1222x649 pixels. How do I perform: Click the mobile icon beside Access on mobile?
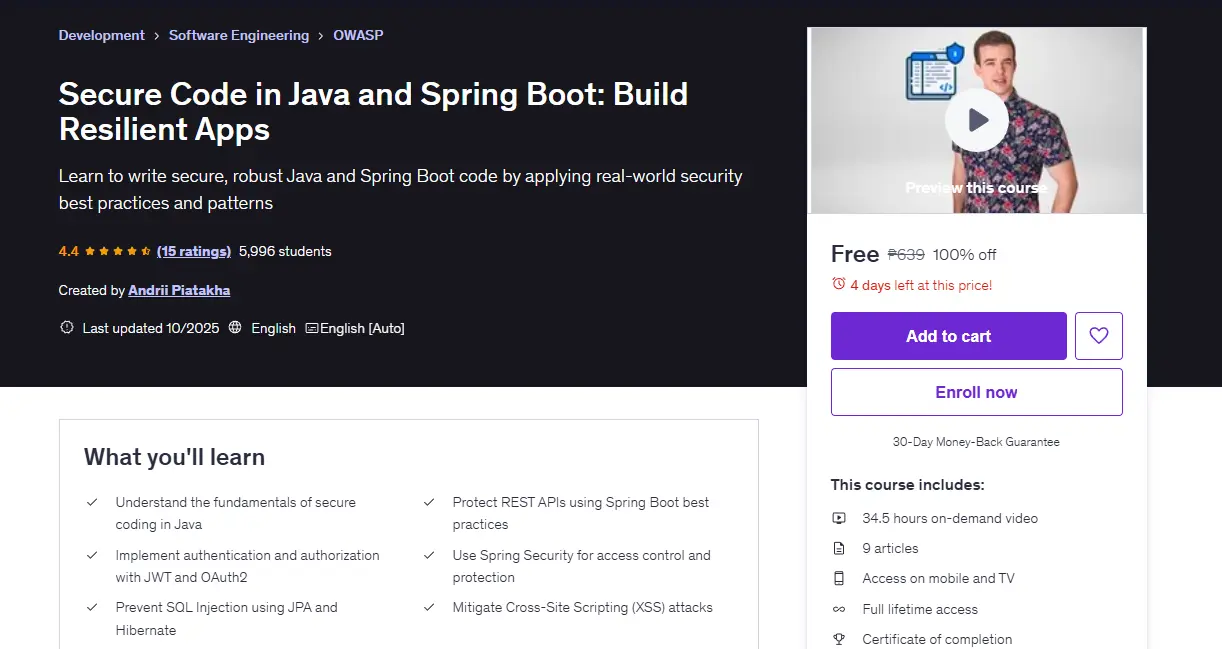coord(839,578)
